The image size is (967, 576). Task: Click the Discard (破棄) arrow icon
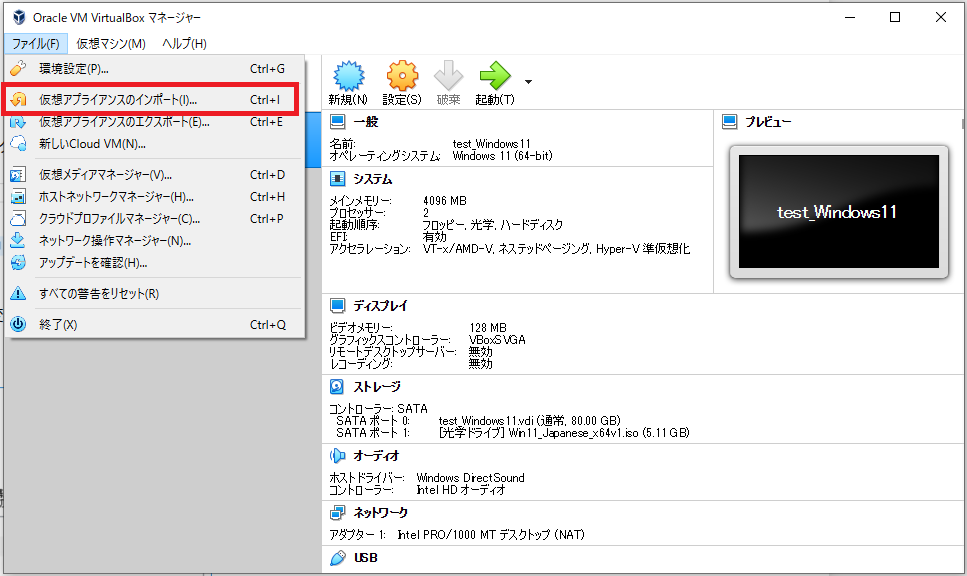(448, 76)
